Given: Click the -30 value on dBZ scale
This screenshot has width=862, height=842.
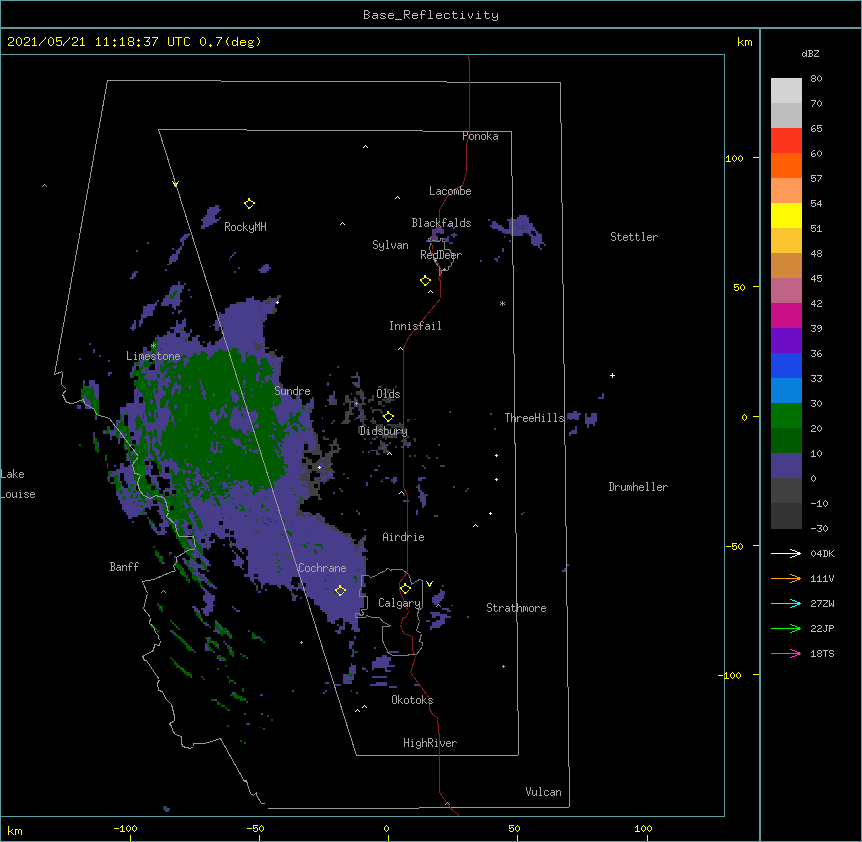Looking at the screenshot, I should (x=819, y=529).
